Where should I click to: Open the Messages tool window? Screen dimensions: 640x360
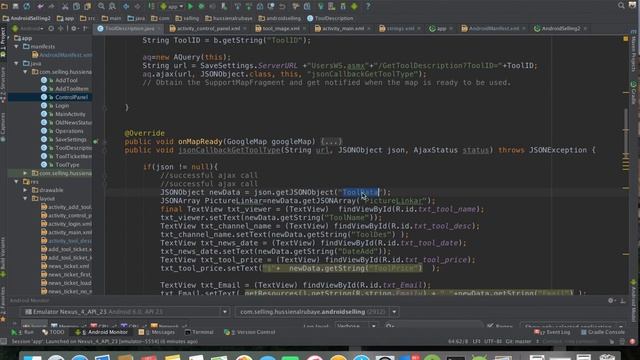click(x=157, y=332)
